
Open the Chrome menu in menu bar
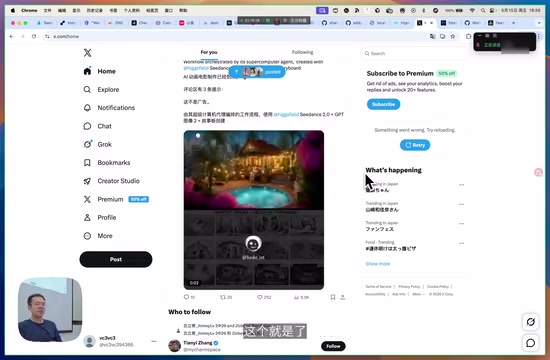click(29, 11)
